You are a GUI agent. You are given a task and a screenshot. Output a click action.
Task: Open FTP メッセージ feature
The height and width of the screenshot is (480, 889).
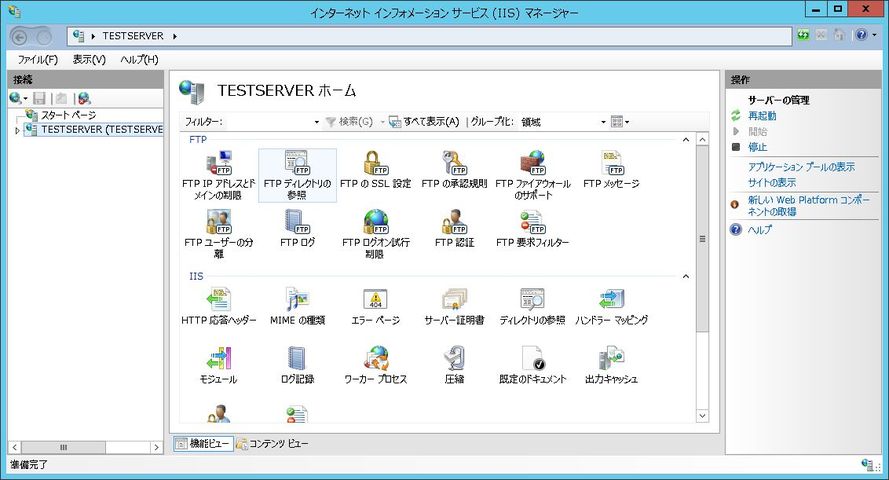pos(611,170)
